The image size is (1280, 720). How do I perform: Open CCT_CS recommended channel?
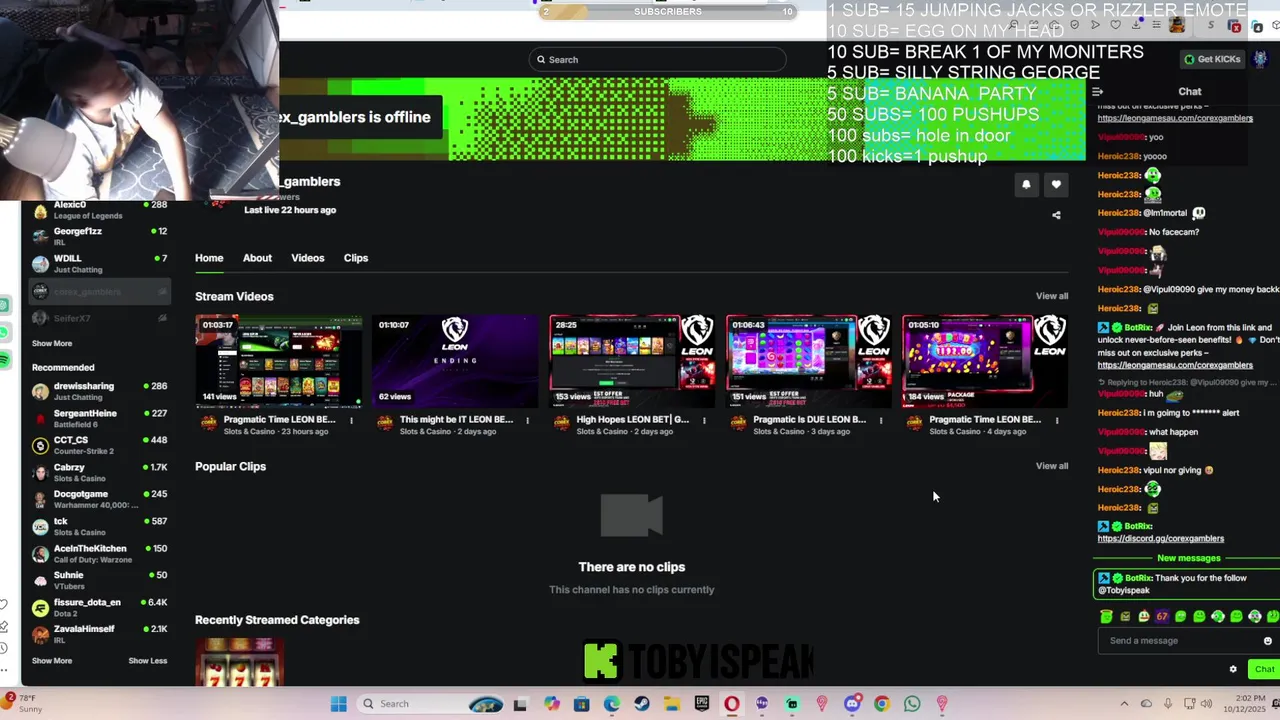pyautogui.click(x=100, y=445)
